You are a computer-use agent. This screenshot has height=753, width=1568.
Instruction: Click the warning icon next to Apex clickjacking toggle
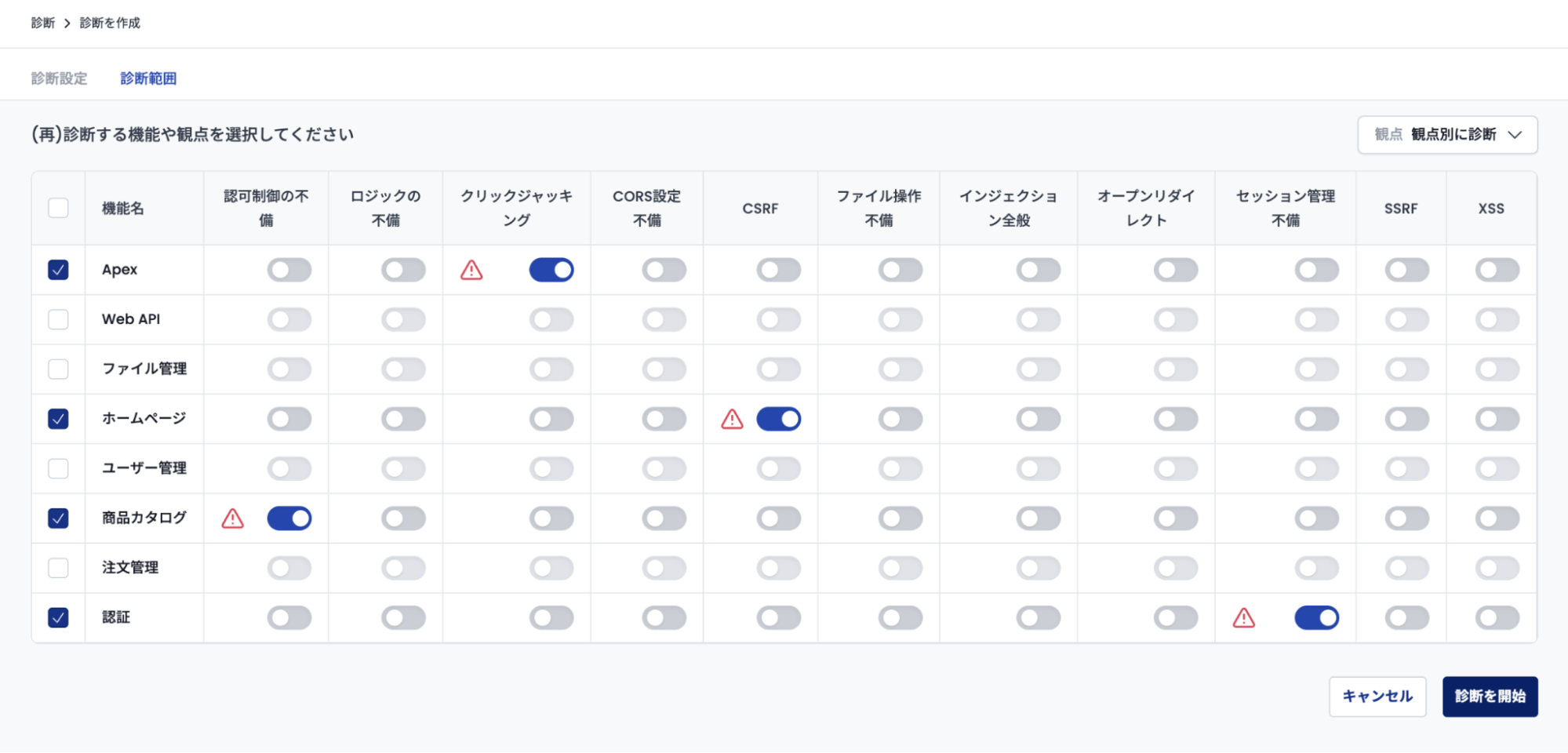(x=471, y=270)
